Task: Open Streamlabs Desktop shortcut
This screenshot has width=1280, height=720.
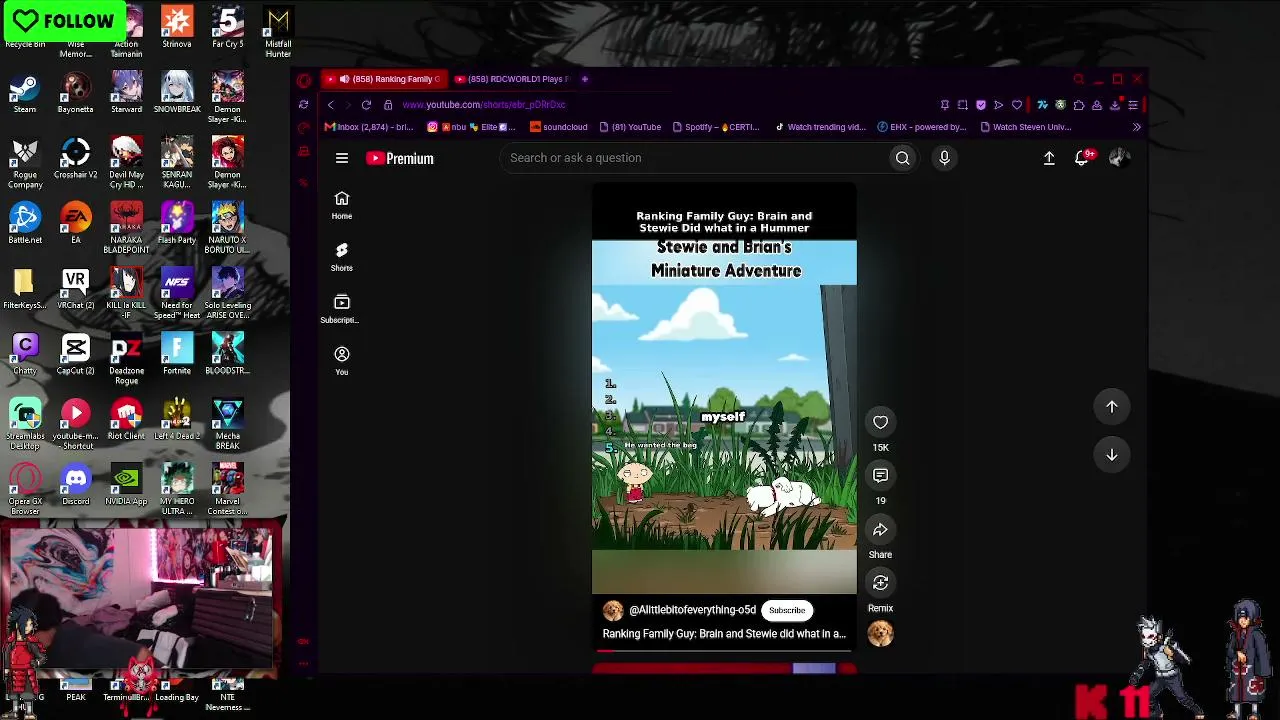Action: [x=25, y=424]
